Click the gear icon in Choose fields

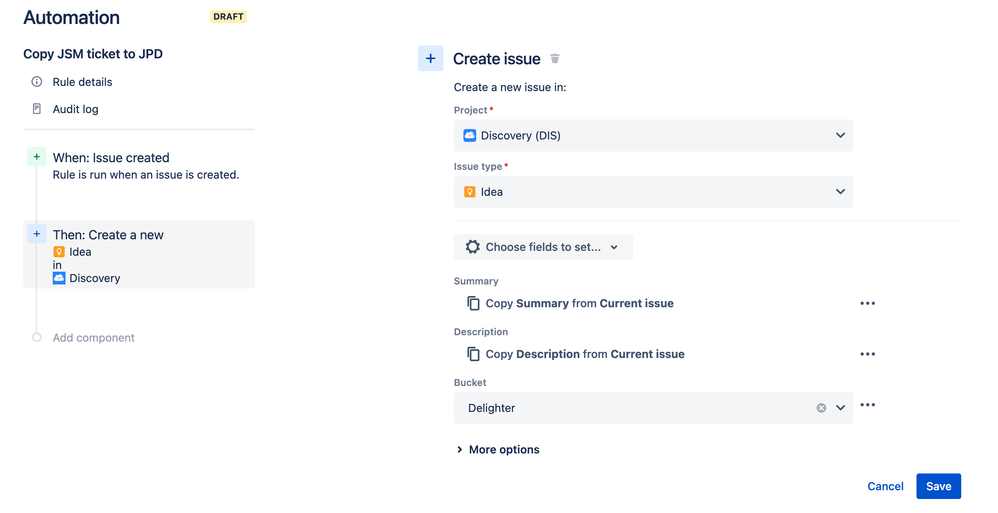coord(473,247)
